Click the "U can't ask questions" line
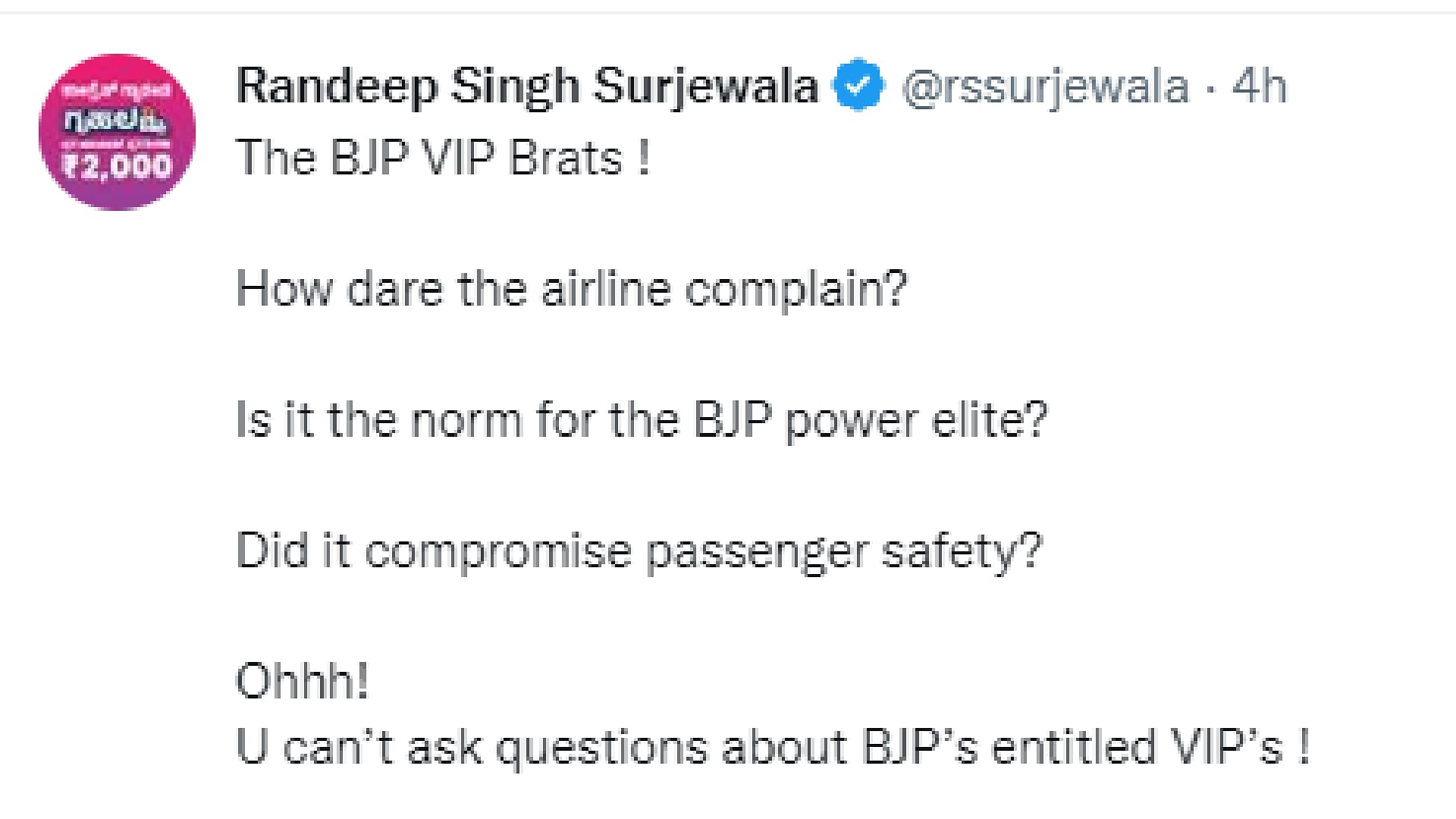This screenshot has width=1456, height=819. point(773,746)
